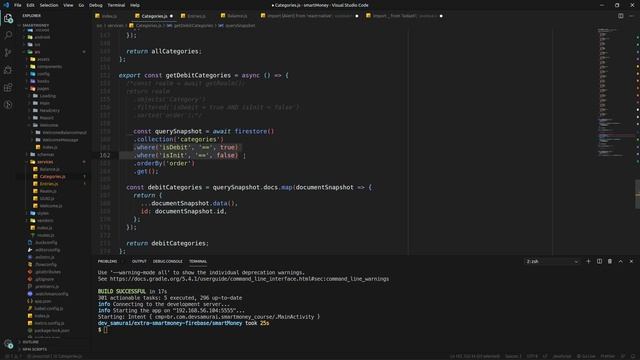
Task: Click unsaved dot on Categories.js tab
Action: (x=171, y=16)
